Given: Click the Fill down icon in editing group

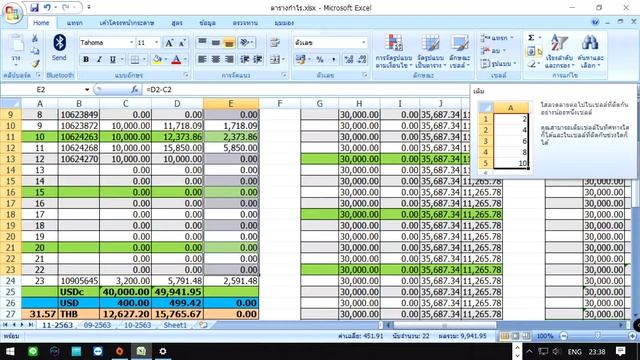Looking at the screenshot, I should click(x=531, y=51).
